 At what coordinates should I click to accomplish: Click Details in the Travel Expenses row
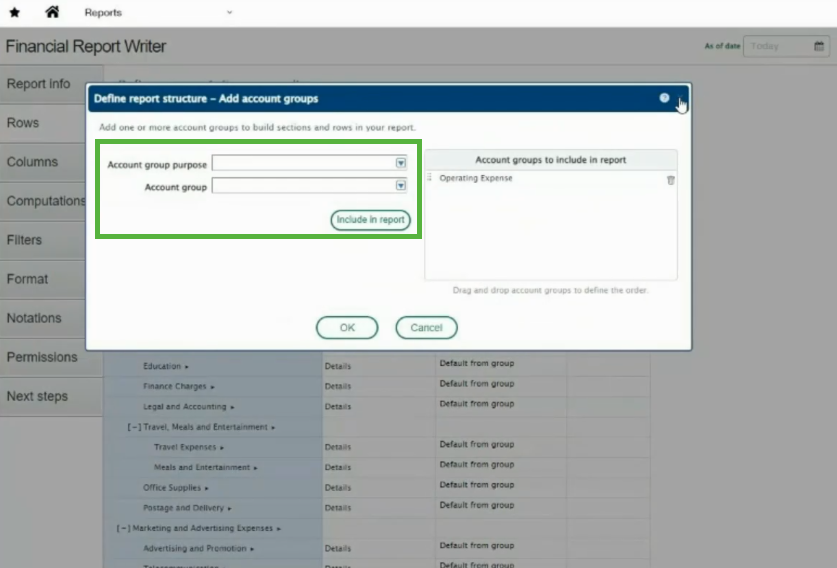[338, 447]
